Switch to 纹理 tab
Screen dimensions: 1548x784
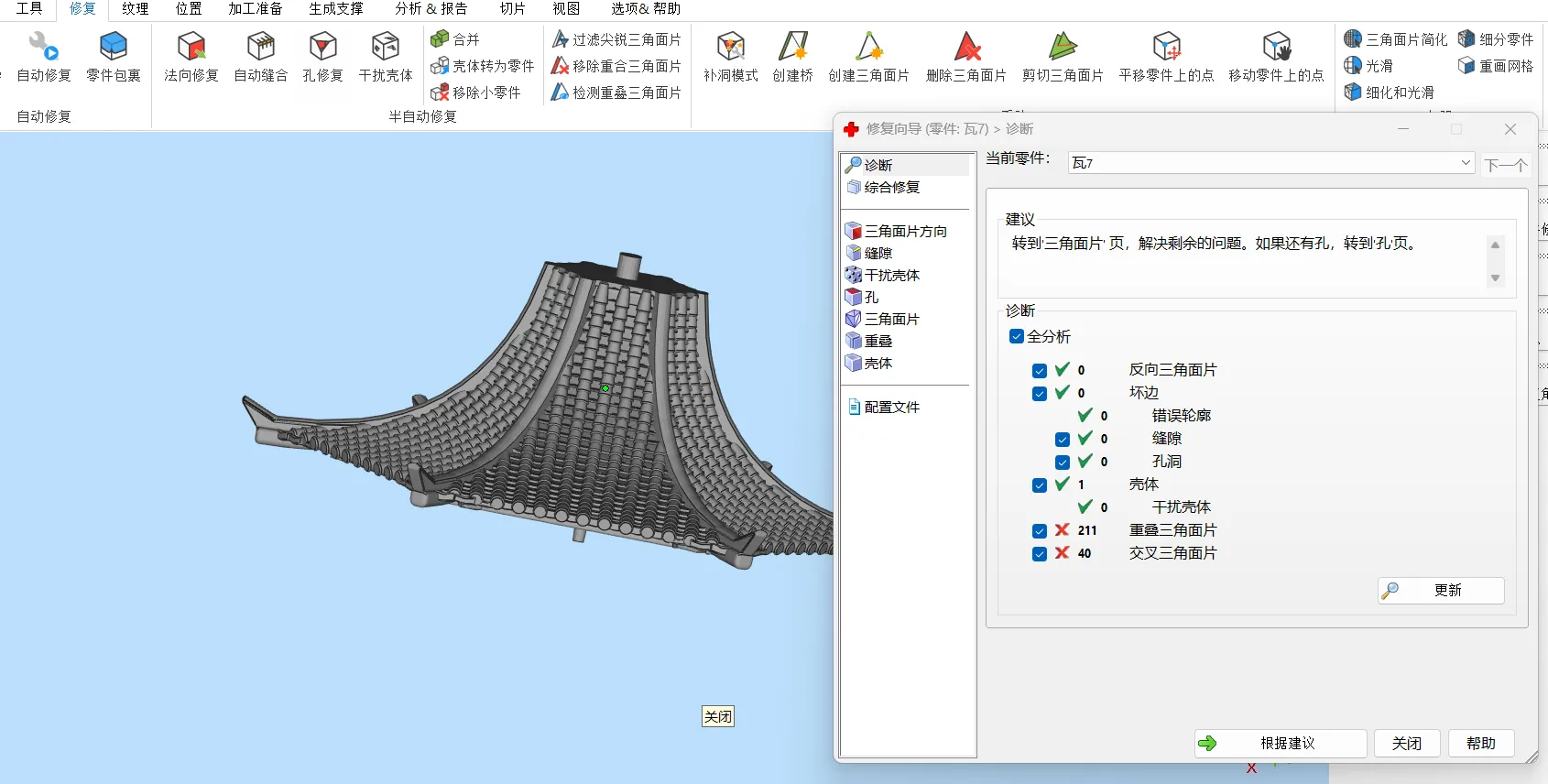point(136,9)
